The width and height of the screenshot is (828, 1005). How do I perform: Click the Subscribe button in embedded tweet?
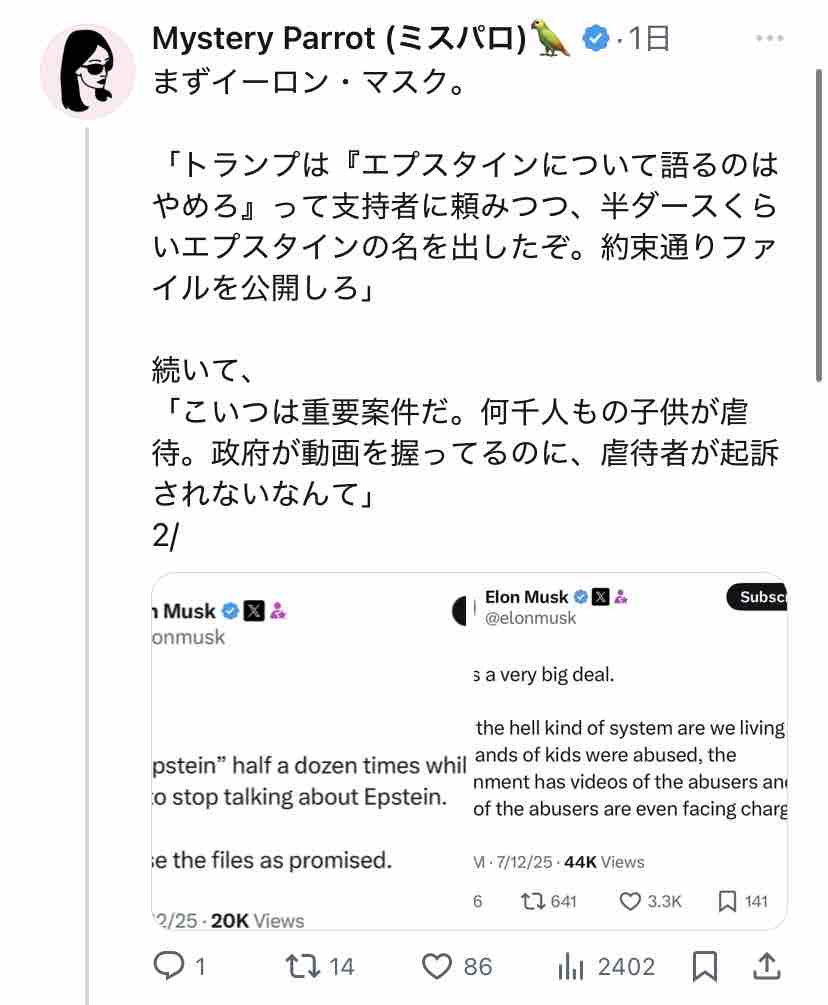(759, 597)
